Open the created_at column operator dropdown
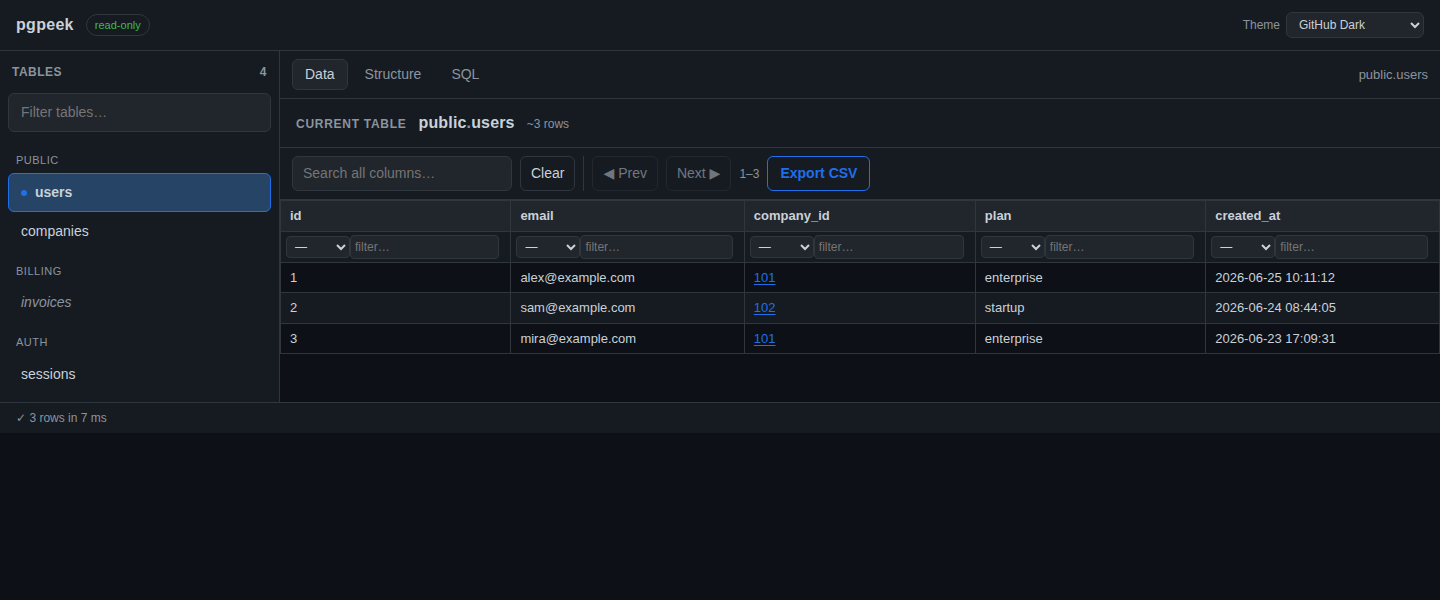This screenshot has width=1440, height=600. (x=1242, y=247)
